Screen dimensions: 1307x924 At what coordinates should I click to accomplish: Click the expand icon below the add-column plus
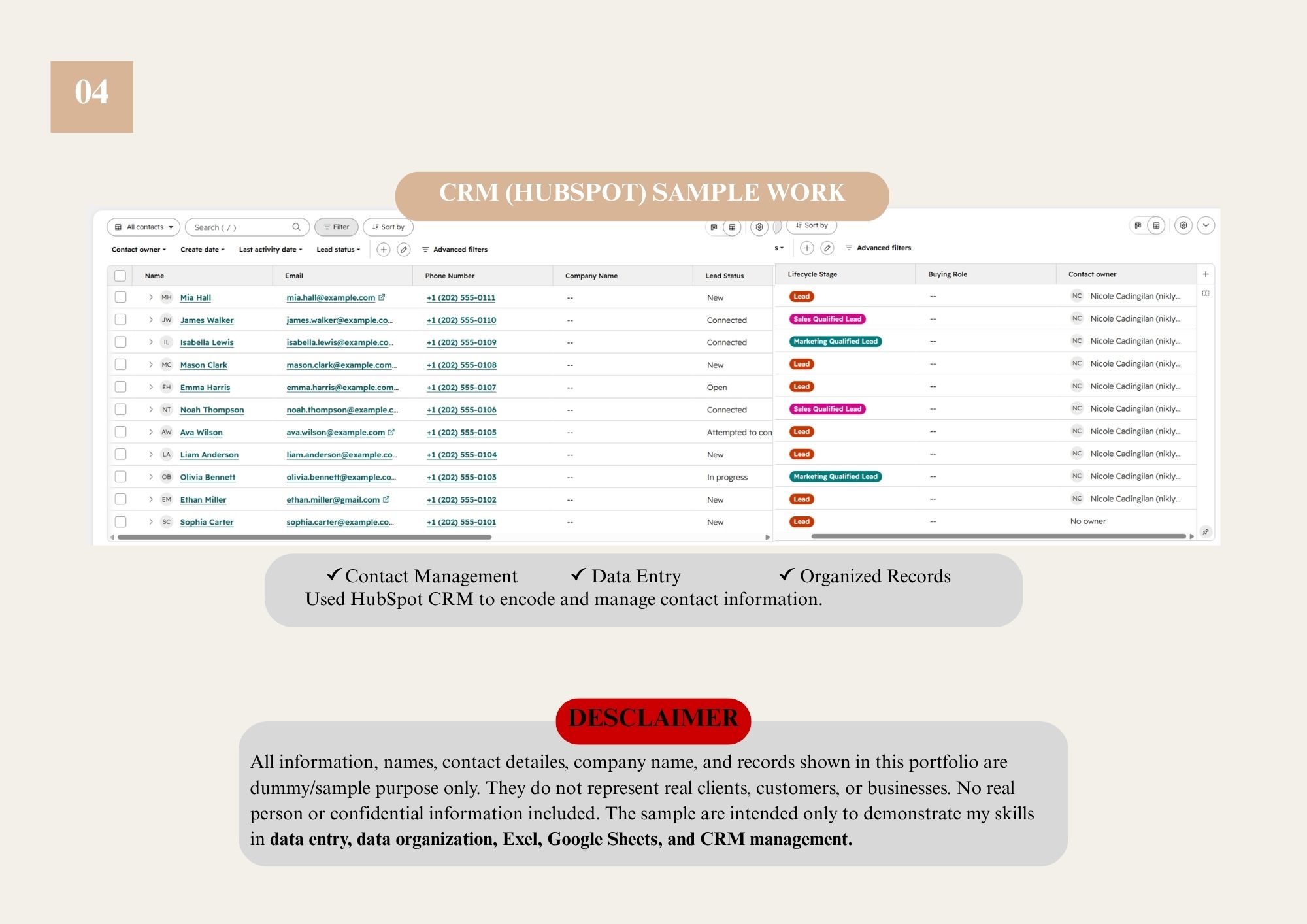point(1206,293)
